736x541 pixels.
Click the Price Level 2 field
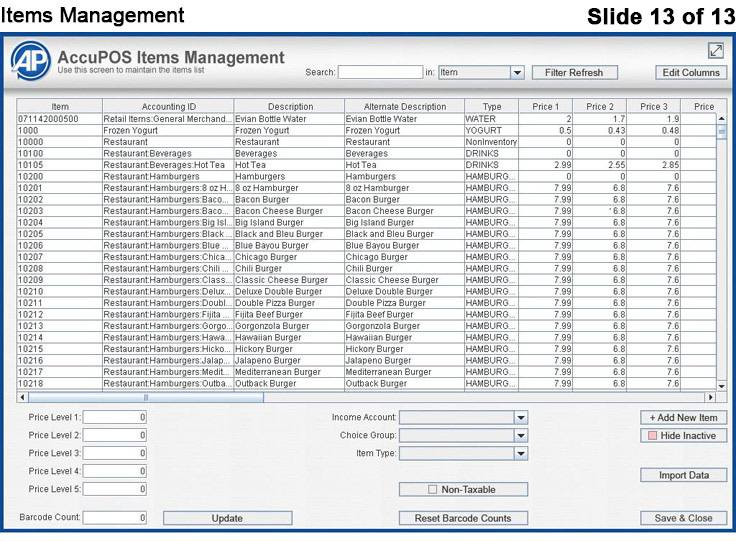click(115, 435)
